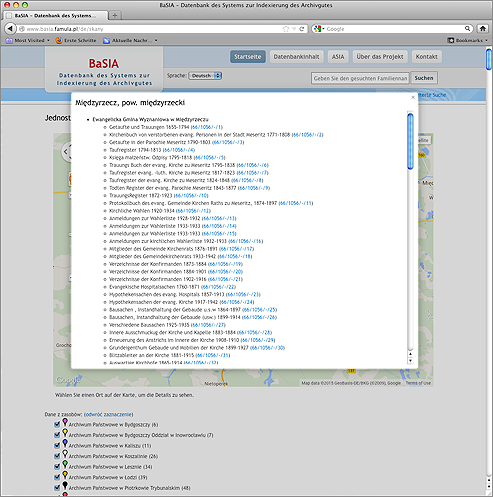Viewport: 493px width, 497px height.
Task: Click the Evangelicka Gmina Wyznaniowa w Międzyrzeczu entry
Action: point(151,119)
